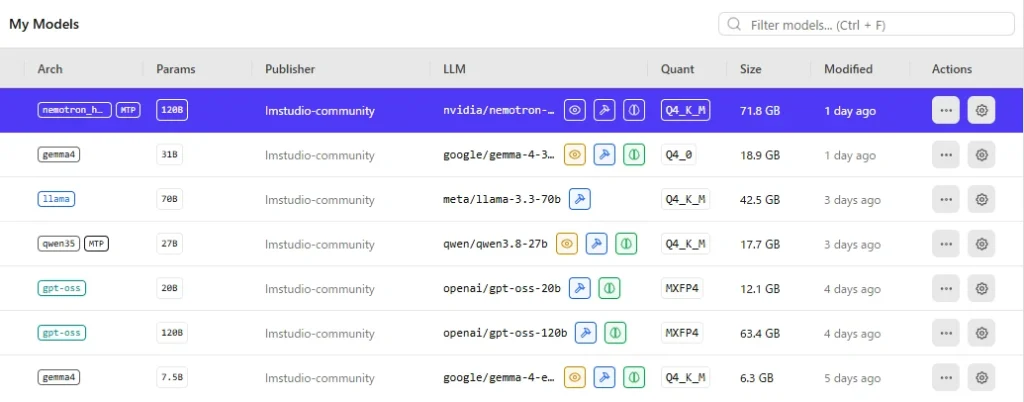The width and height of the screenshot is (1024, 402).
Task: Click the 42.5 GB size value
Action: pos(760,200)
